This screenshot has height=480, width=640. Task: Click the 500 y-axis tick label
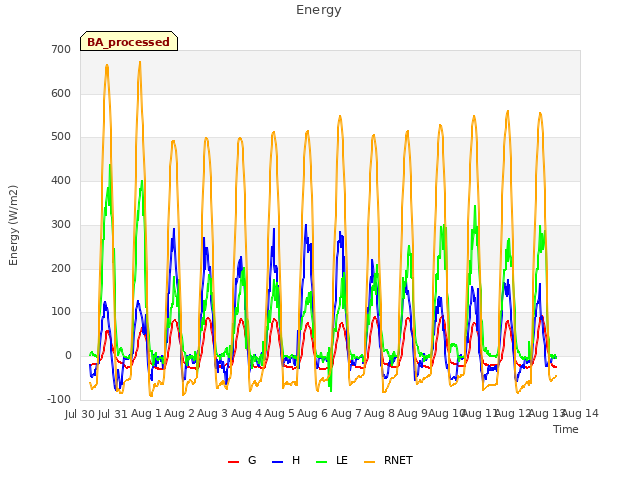click(61, 137)
